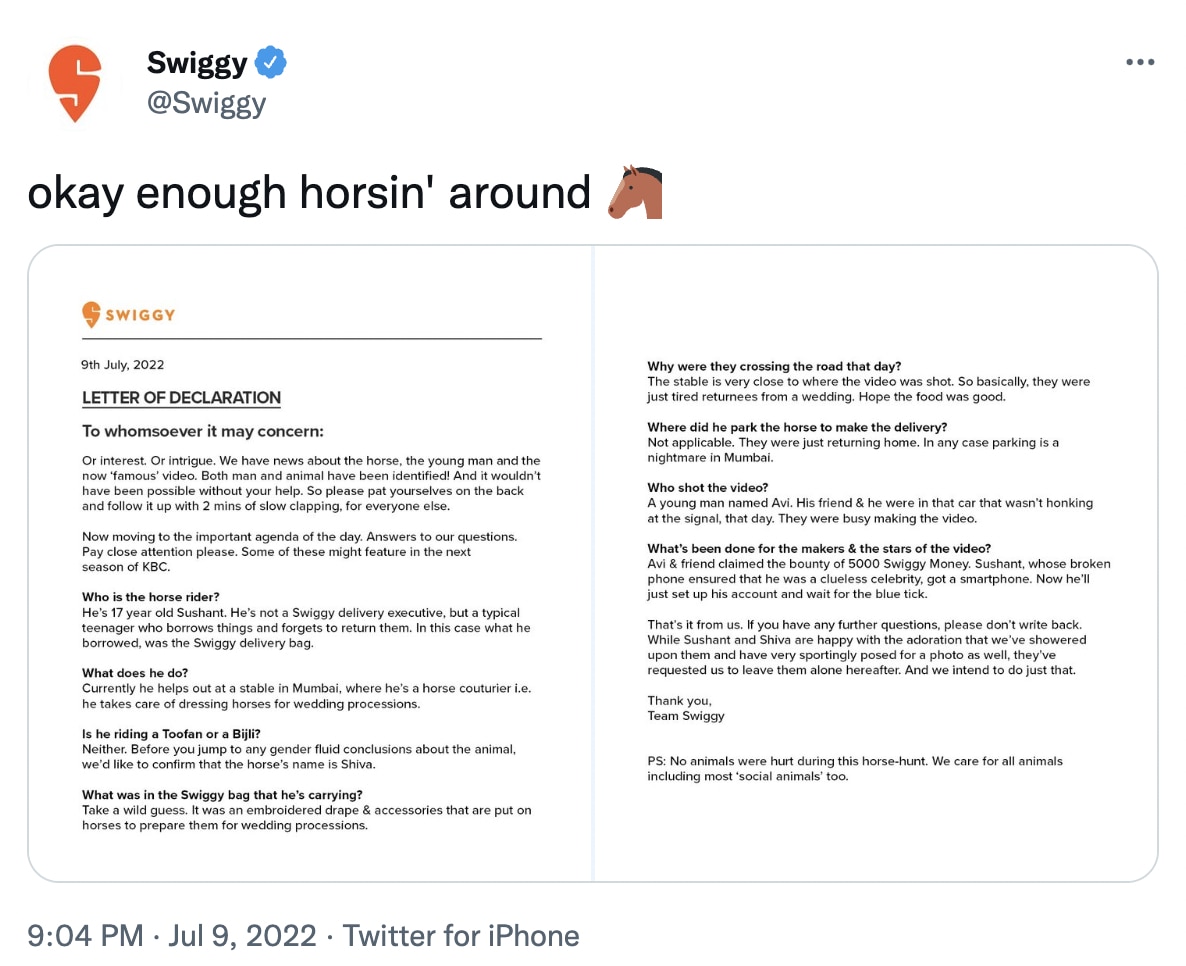This screenshot has width=1186, height=966.
Task: Open the three-dot more options menu
Action: (1139, 62)
